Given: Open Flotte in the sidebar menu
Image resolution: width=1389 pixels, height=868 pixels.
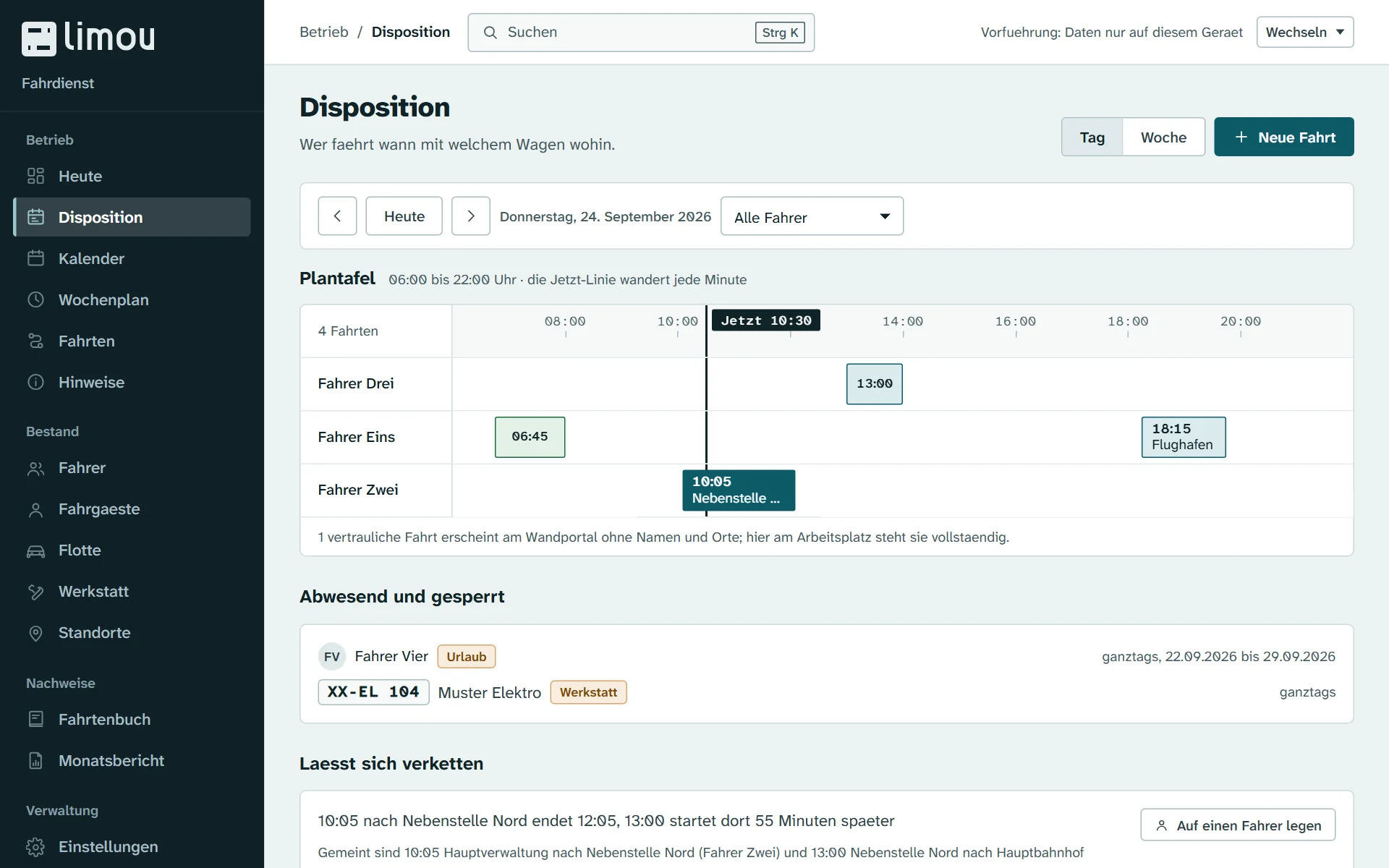Looking at the screenshot, I should pos(132,550).
